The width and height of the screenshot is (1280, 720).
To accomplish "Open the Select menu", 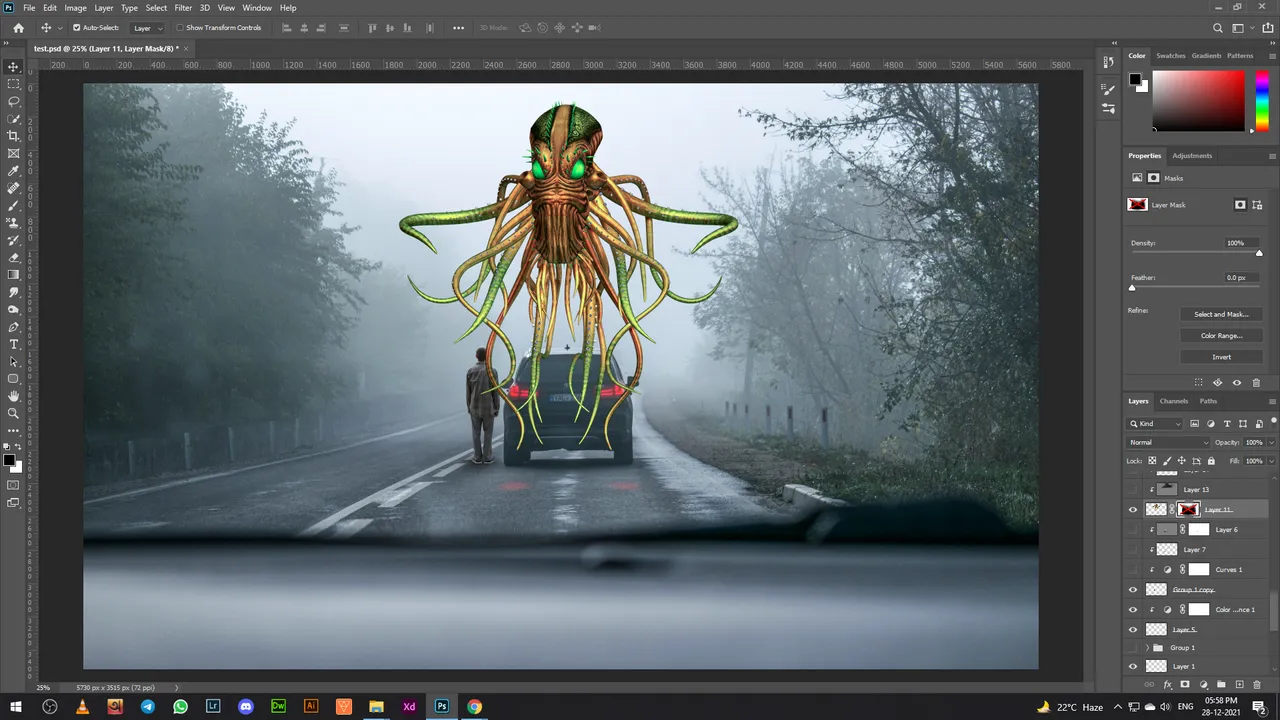I will click(156, 8).
